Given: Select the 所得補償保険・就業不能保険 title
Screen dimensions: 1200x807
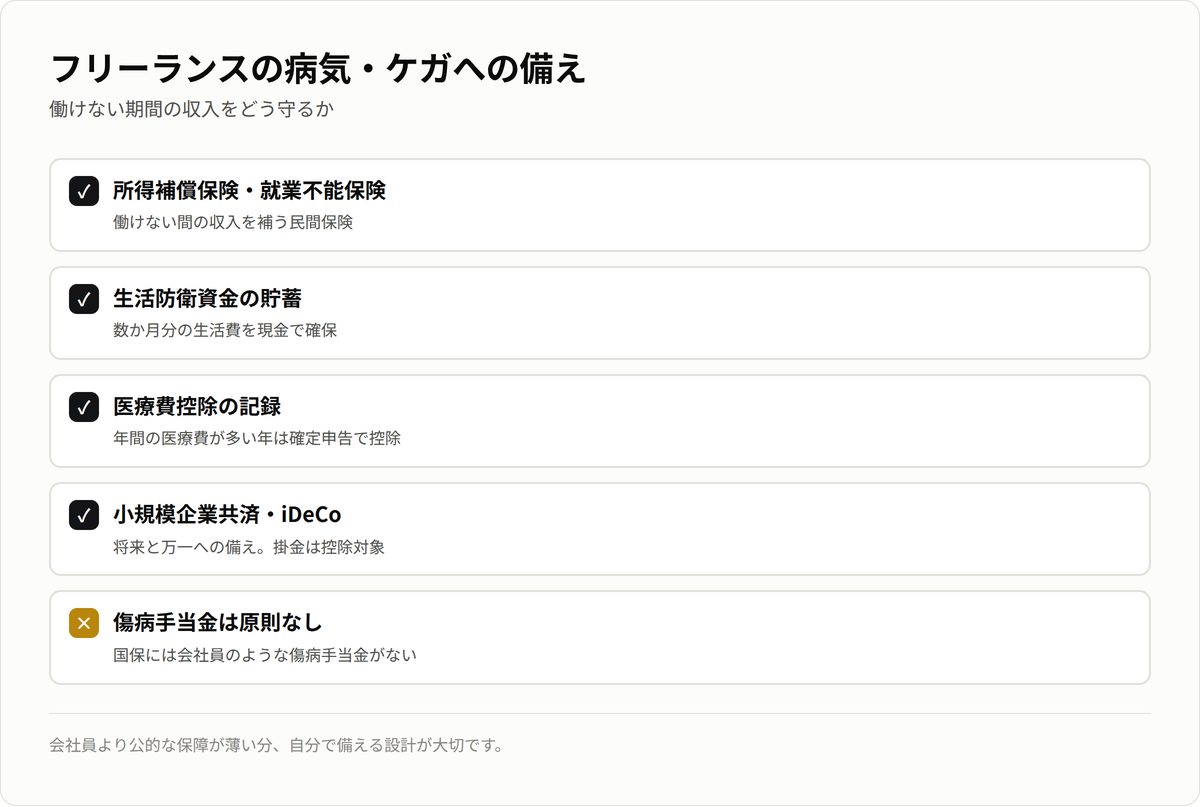Looking at the screenshot, I should (x=249, y=190).
